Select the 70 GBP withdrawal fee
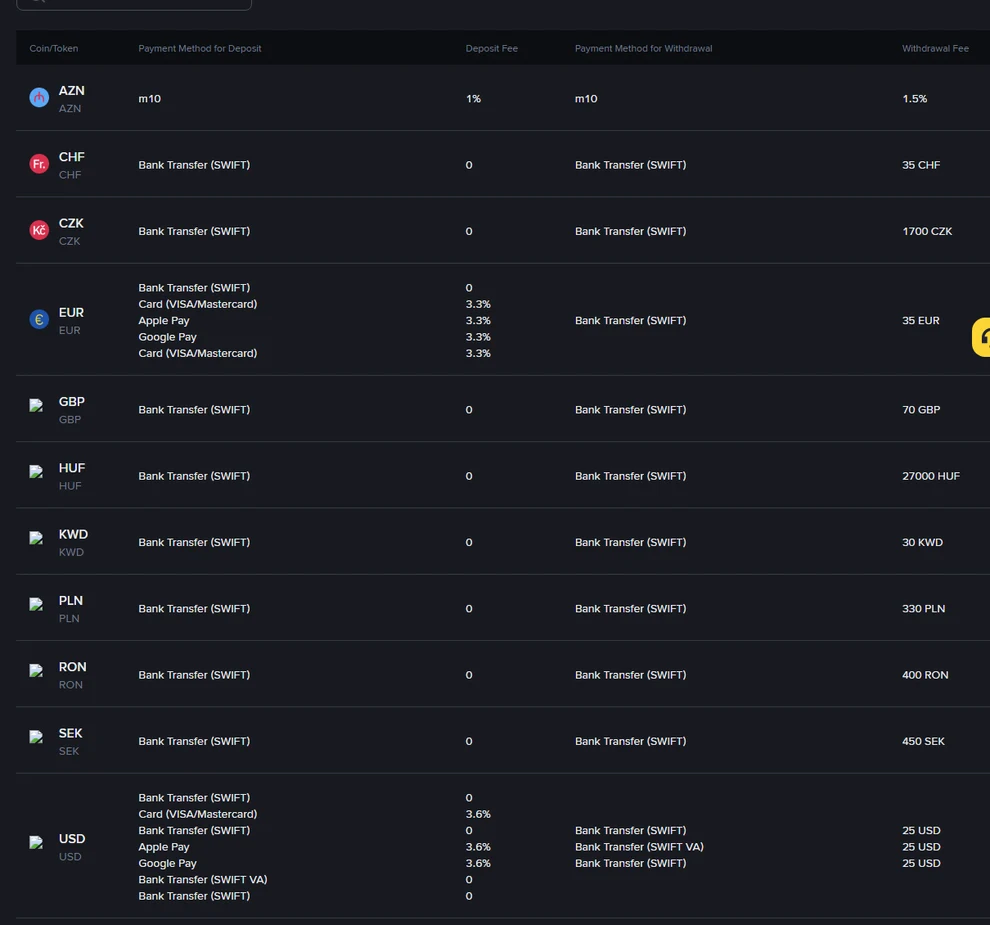This screenshot has width=990, height=925. coord(921,409)
